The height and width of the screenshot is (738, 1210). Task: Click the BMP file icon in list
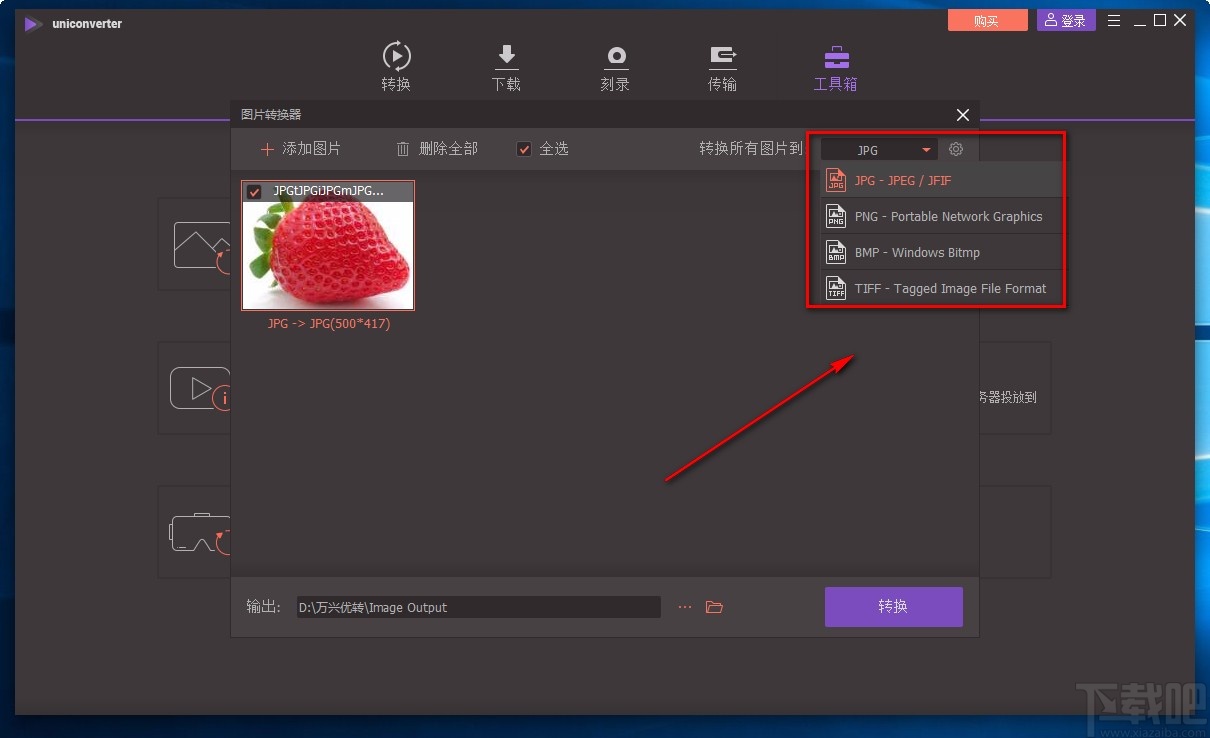click(836, 252)
